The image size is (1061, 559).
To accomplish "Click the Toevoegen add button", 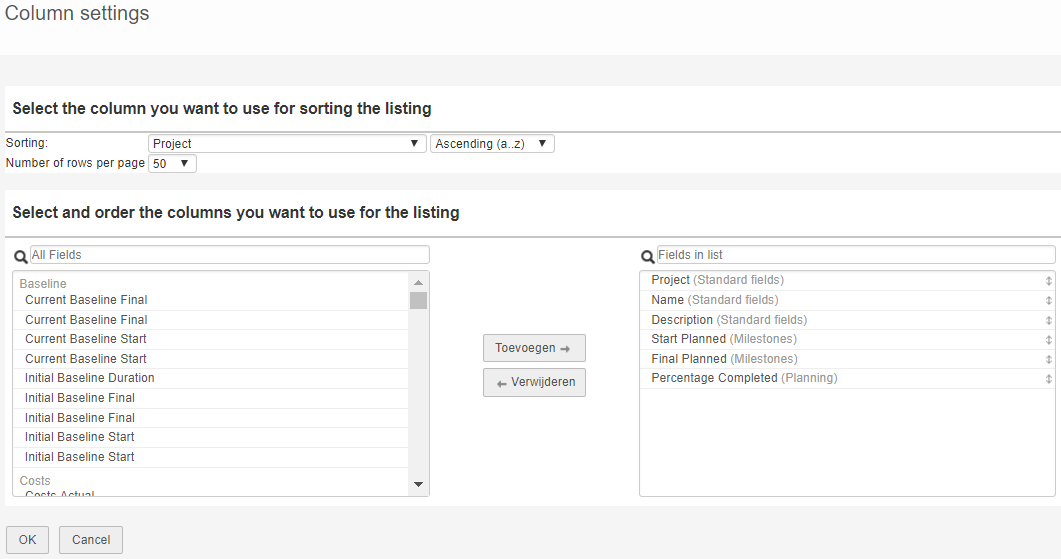I will pyautogui.click(x=534, y=348).
